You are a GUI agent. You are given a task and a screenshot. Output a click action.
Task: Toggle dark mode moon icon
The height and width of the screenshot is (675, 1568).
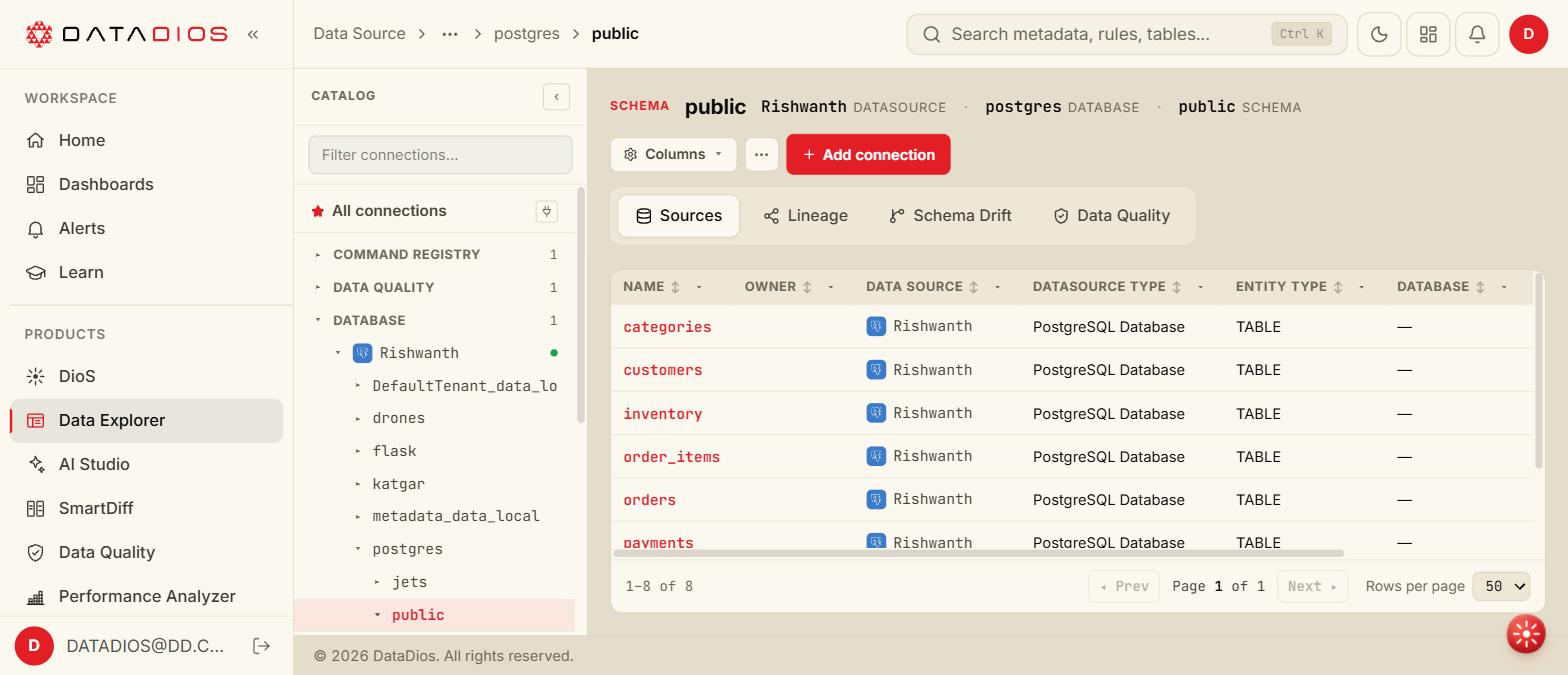point(1379,34)
